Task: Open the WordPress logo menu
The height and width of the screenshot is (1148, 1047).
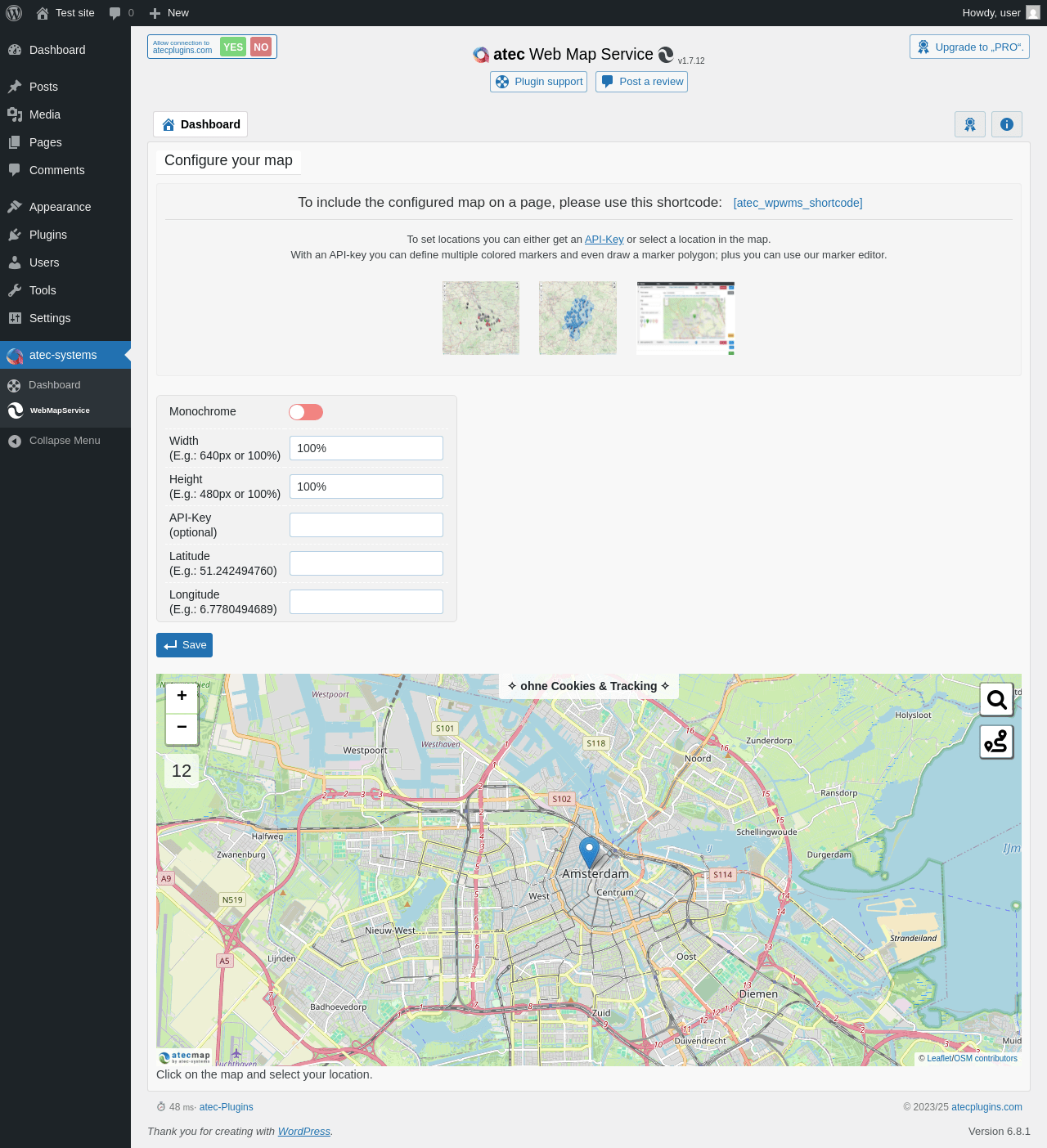Action: pos(14,13)
